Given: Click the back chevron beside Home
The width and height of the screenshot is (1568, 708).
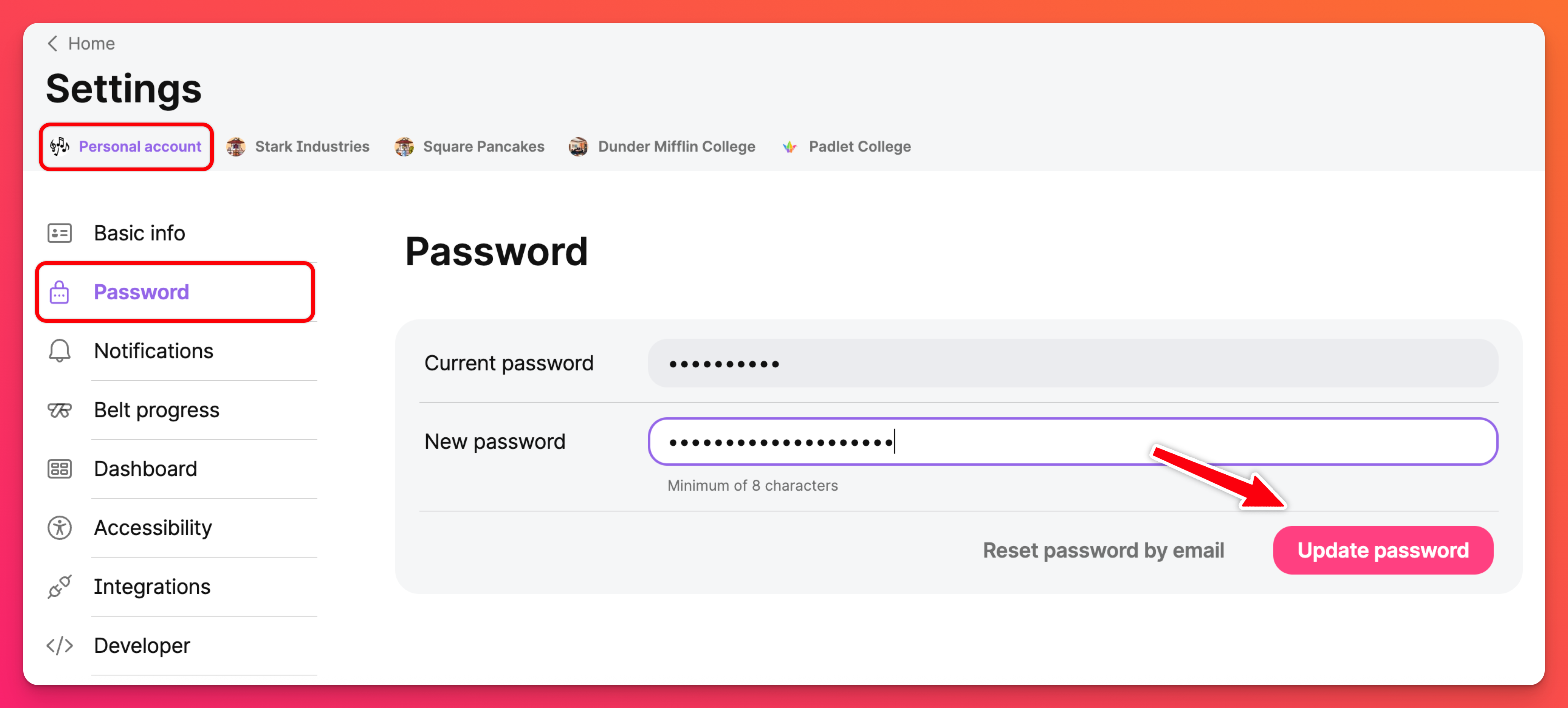Looking at the screenshot, I should [53, 44].
